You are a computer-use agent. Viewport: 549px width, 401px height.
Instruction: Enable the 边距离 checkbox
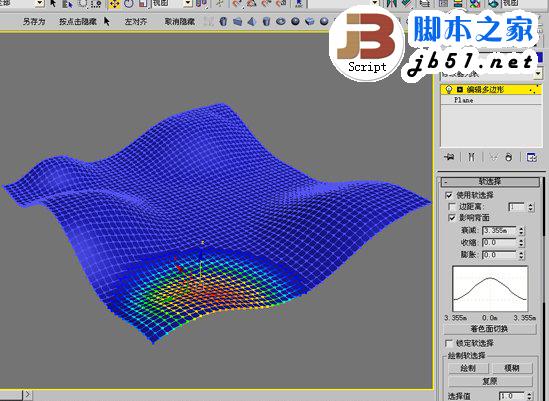click(452, 207)
